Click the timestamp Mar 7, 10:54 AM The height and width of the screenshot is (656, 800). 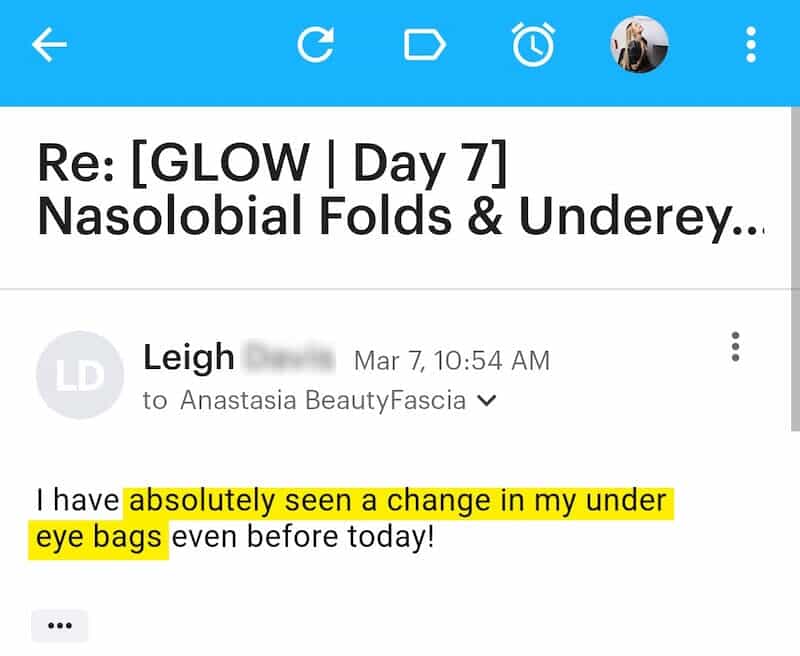tap(451, 360)
